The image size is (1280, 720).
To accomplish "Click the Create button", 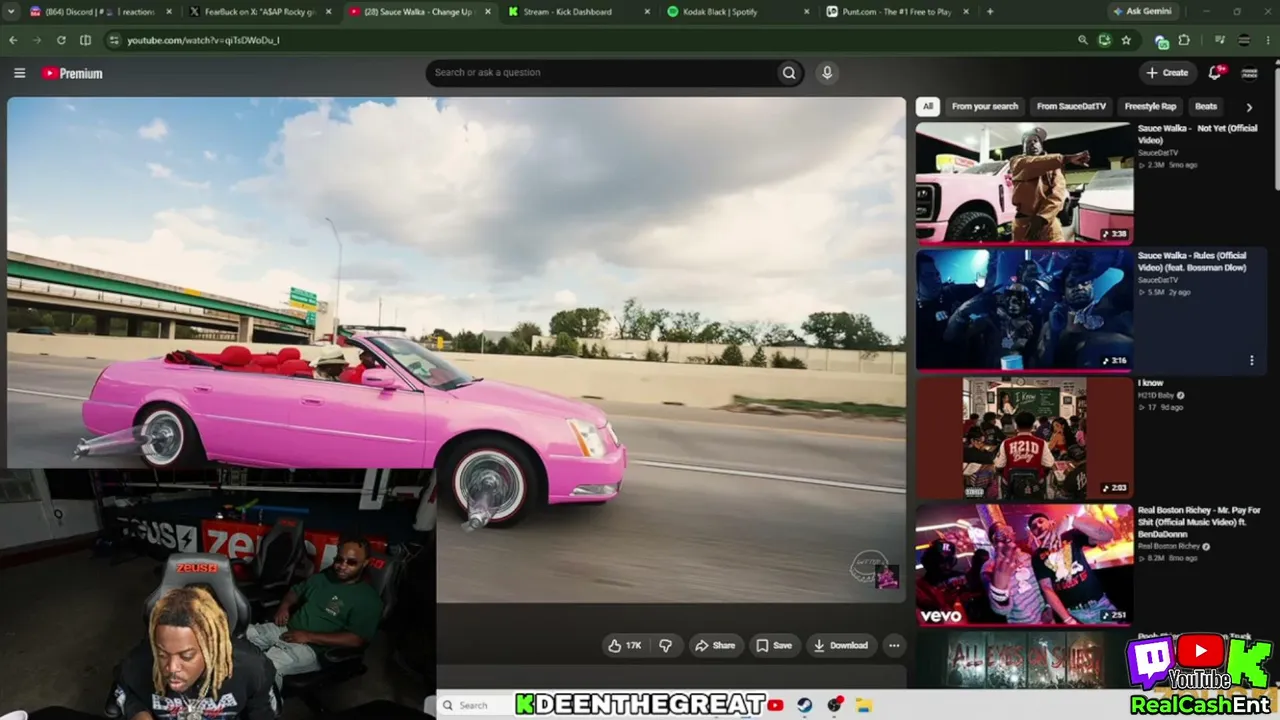I will 1167,73.
